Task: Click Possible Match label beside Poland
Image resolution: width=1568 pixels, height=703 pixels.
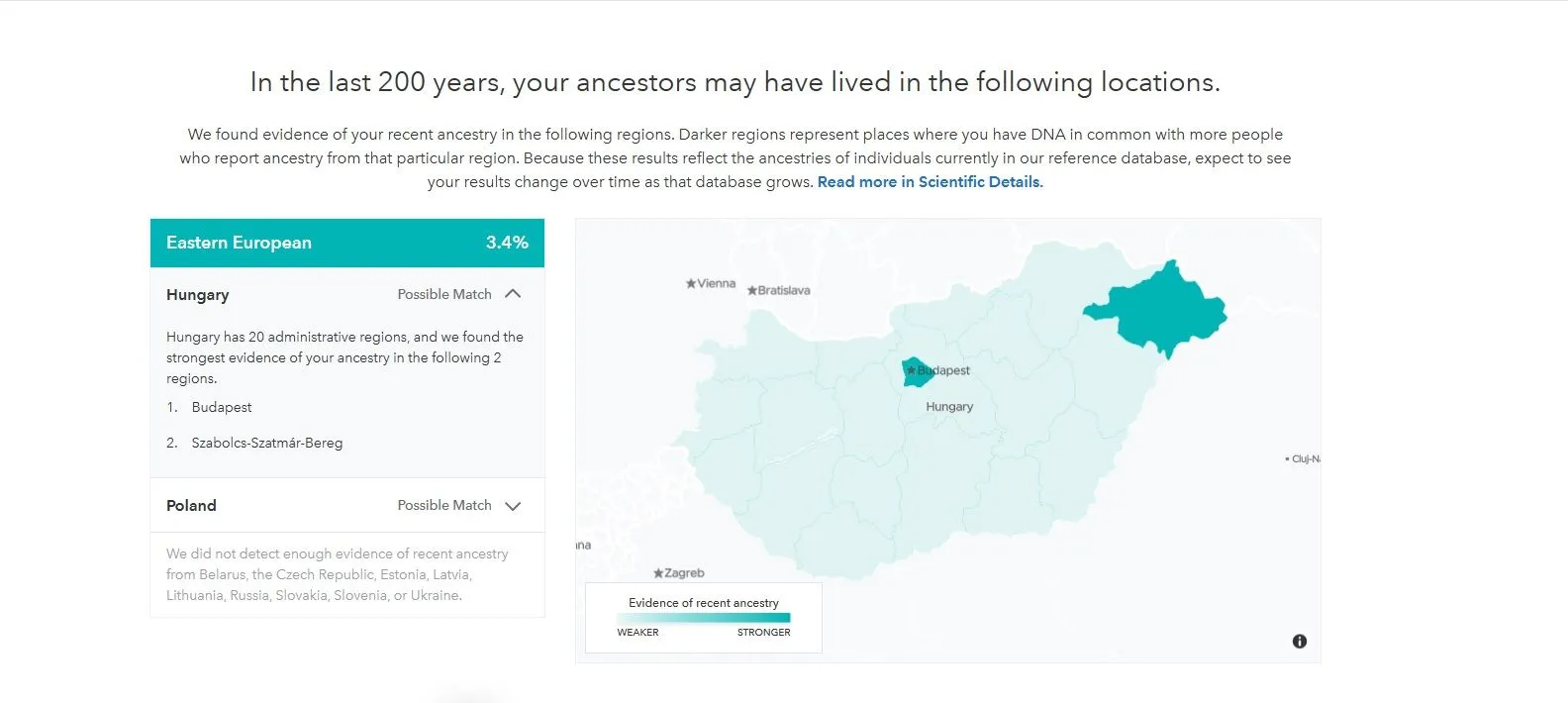Action: (x=444, y=506)
